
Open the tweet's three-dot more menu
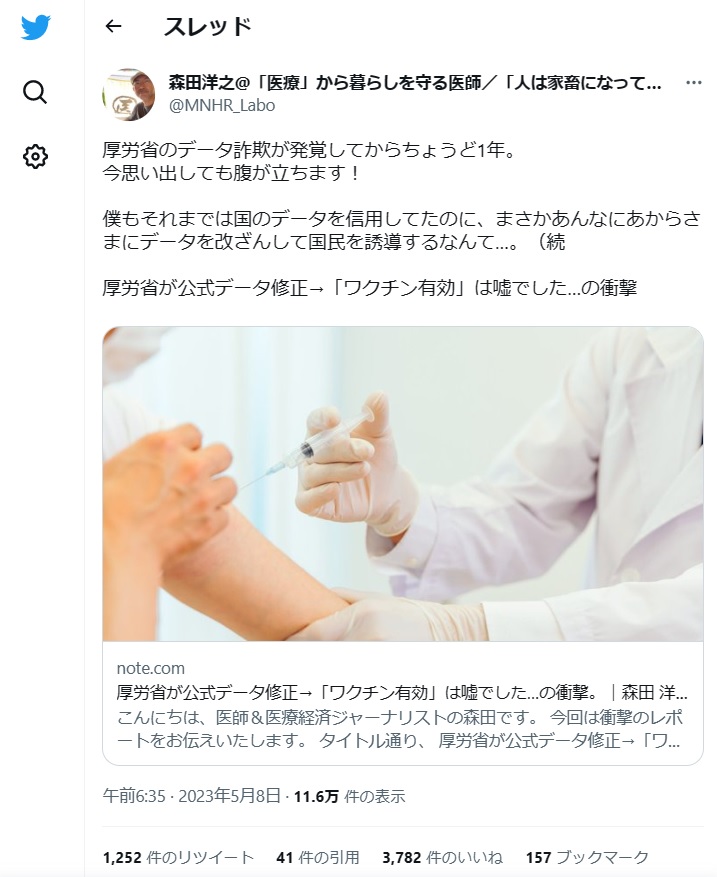pyautogui.click(x=694, y=83)
